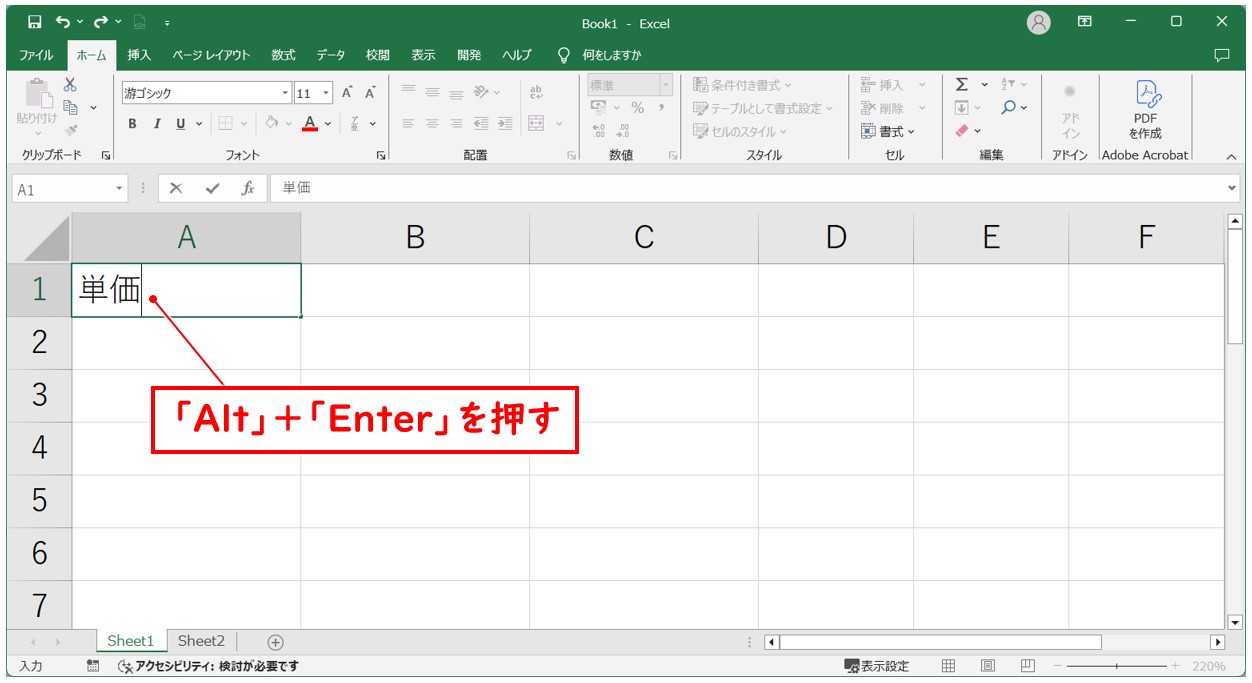Switch to Sheet2 tab
1252x683 pixels.
point(201,641)
